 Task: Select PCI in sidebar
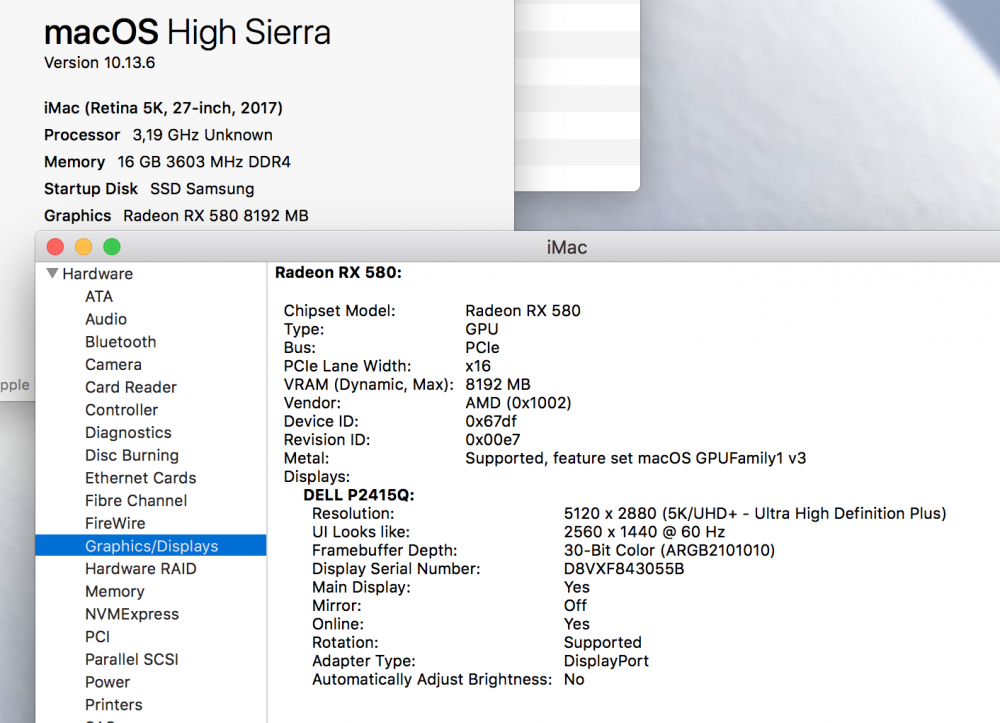pyautogui.click(x=98, y=637)
